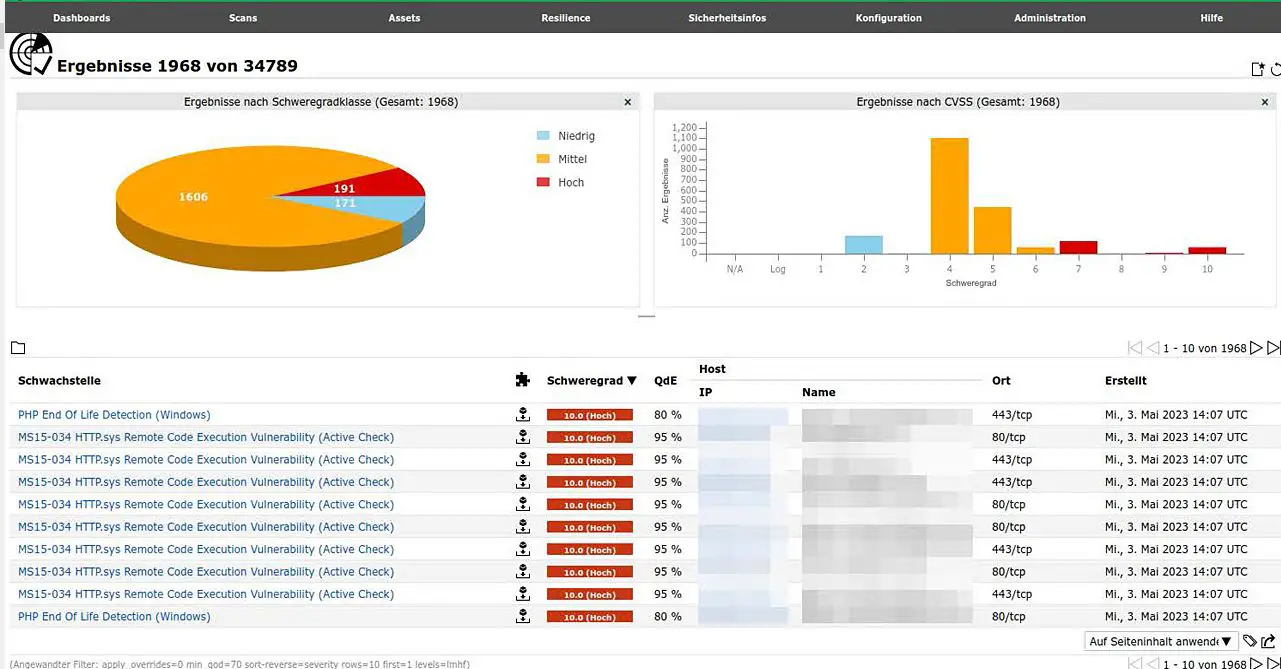Click the tag icon beside the page content dropdown

(1250, 641)
